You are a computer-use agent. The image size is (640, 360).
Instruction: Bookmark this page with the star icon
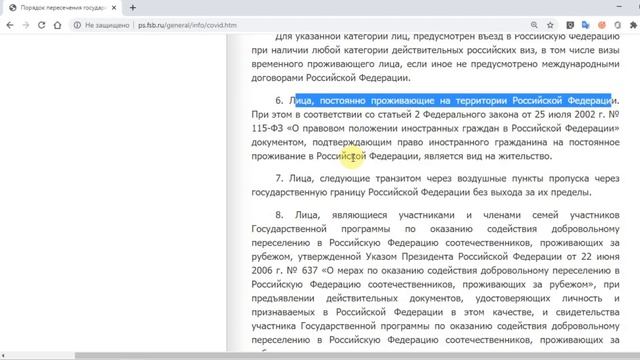click(550, 25)
